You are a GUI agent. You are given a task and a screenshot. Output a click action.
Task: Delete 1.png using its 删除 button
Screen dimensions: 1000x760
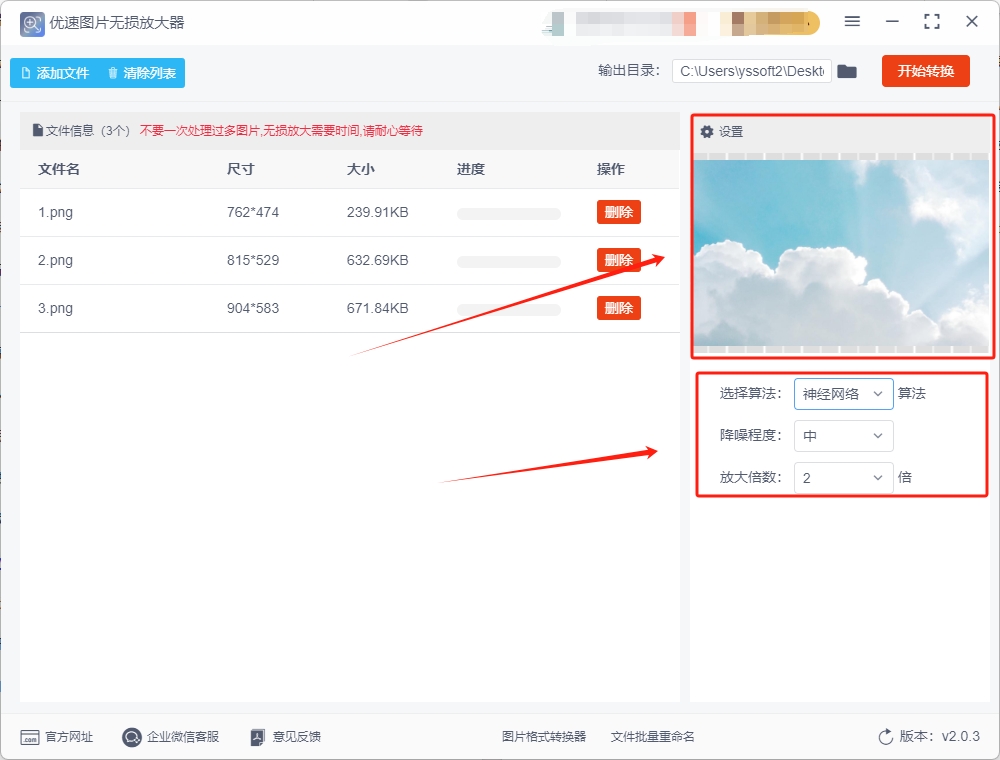click(x=618, y=212)
